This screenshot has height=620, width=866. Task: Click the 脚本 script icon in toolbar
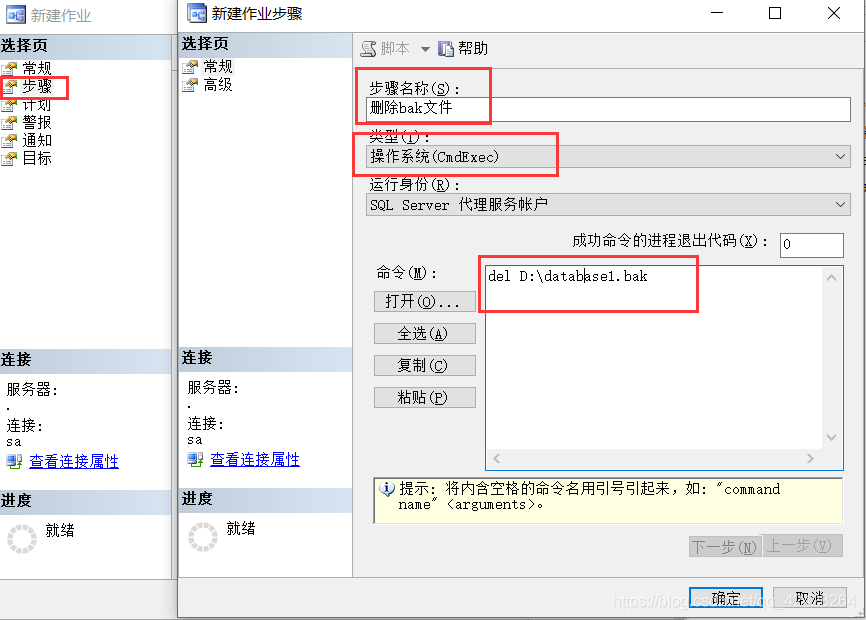(368, 49)
